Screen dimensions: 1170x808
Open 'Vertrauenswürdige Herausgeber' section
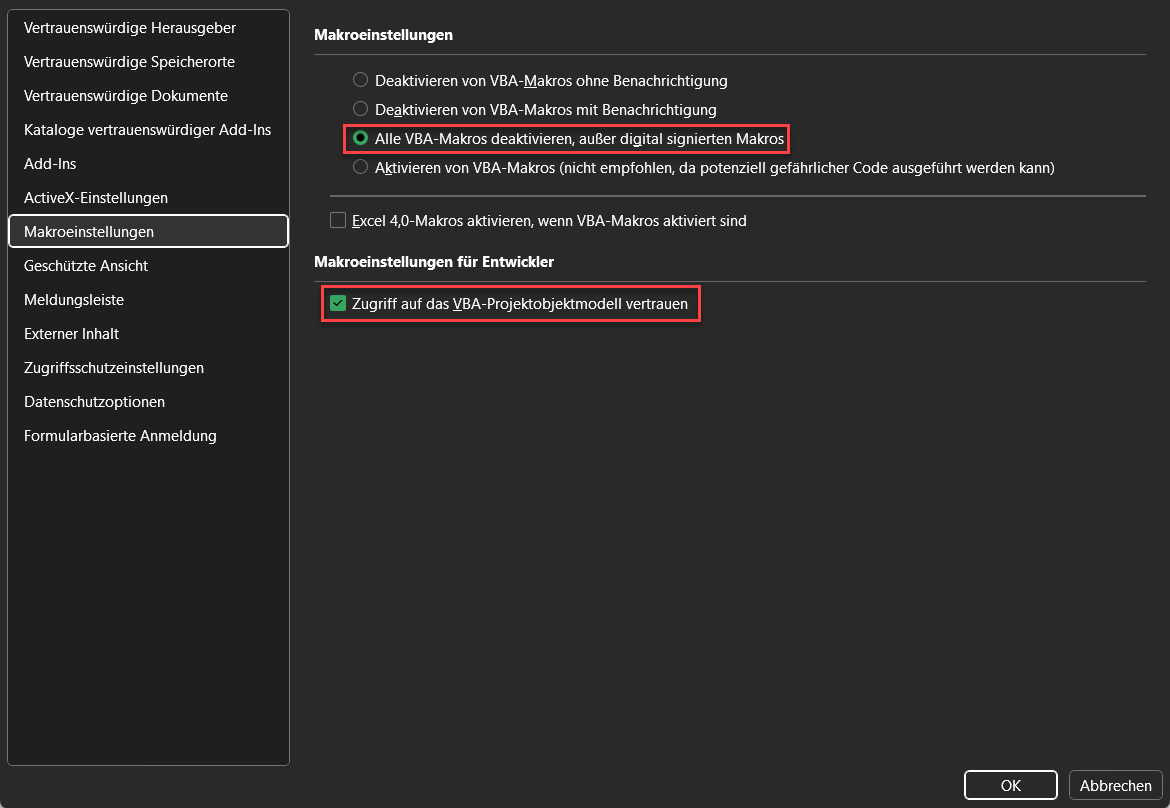pos(148,28)
